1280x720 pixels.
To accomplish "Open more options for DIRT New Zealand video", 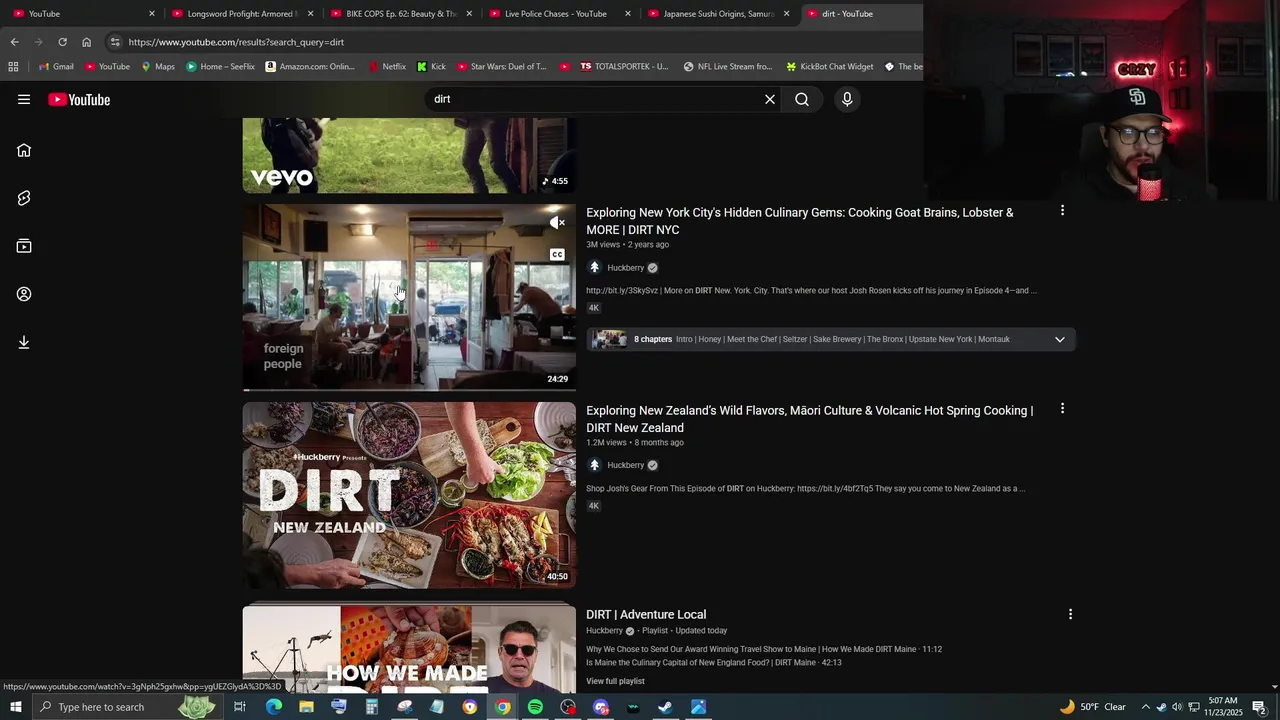I will (x=1062, y=409).
